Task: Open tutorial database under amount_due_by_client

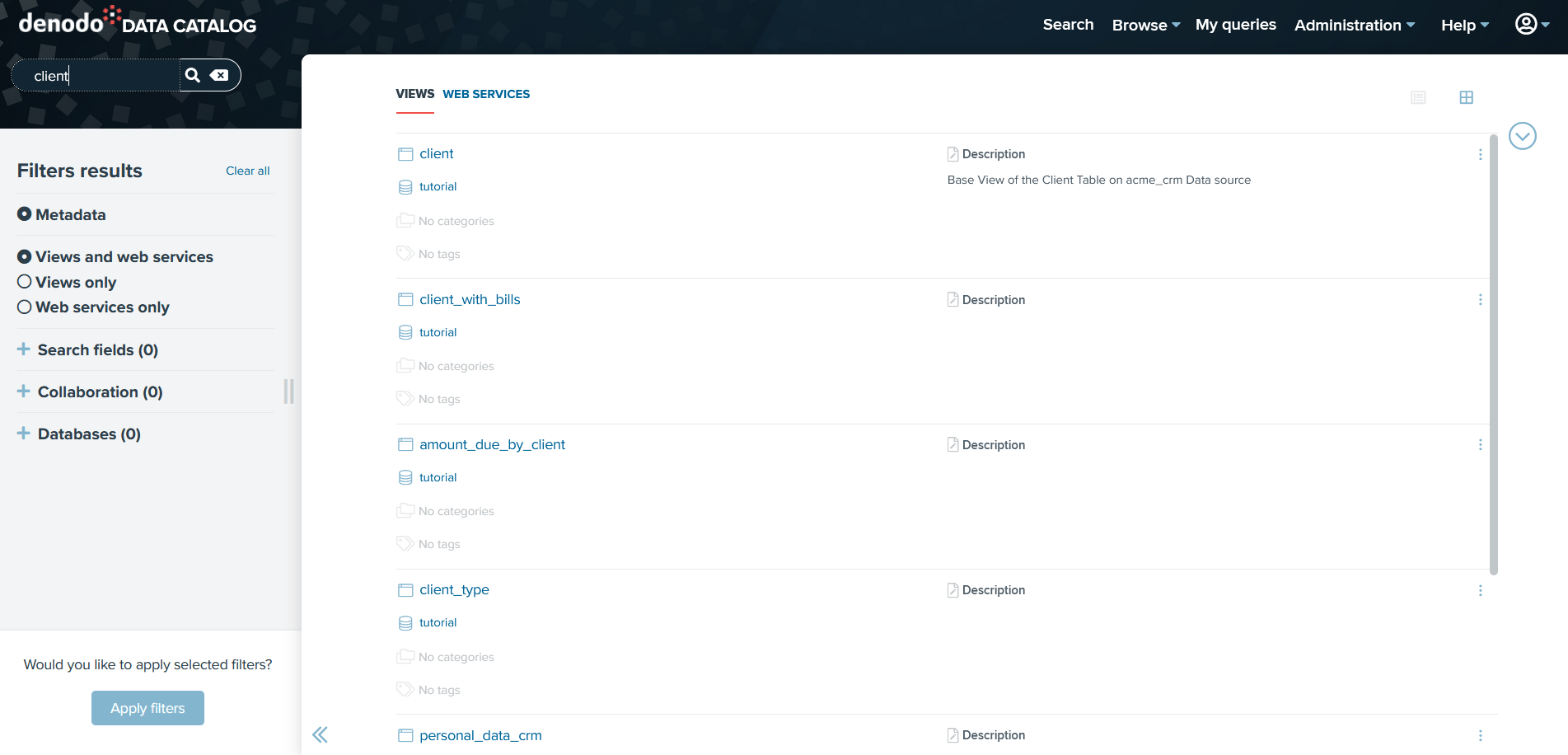Action: [438, 477]
